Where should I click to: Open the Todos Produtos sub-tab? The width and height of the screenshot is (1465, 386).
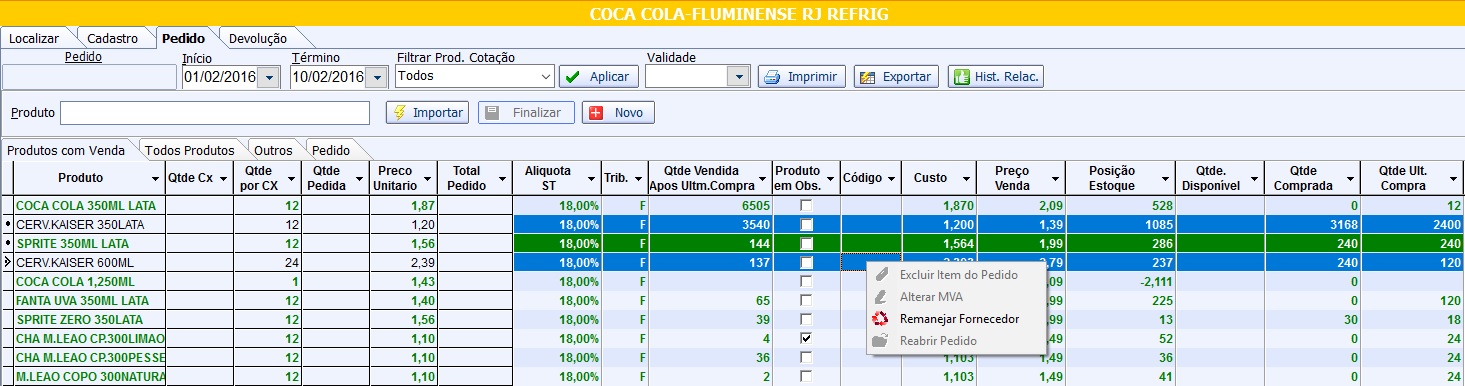tap(189, 150)
